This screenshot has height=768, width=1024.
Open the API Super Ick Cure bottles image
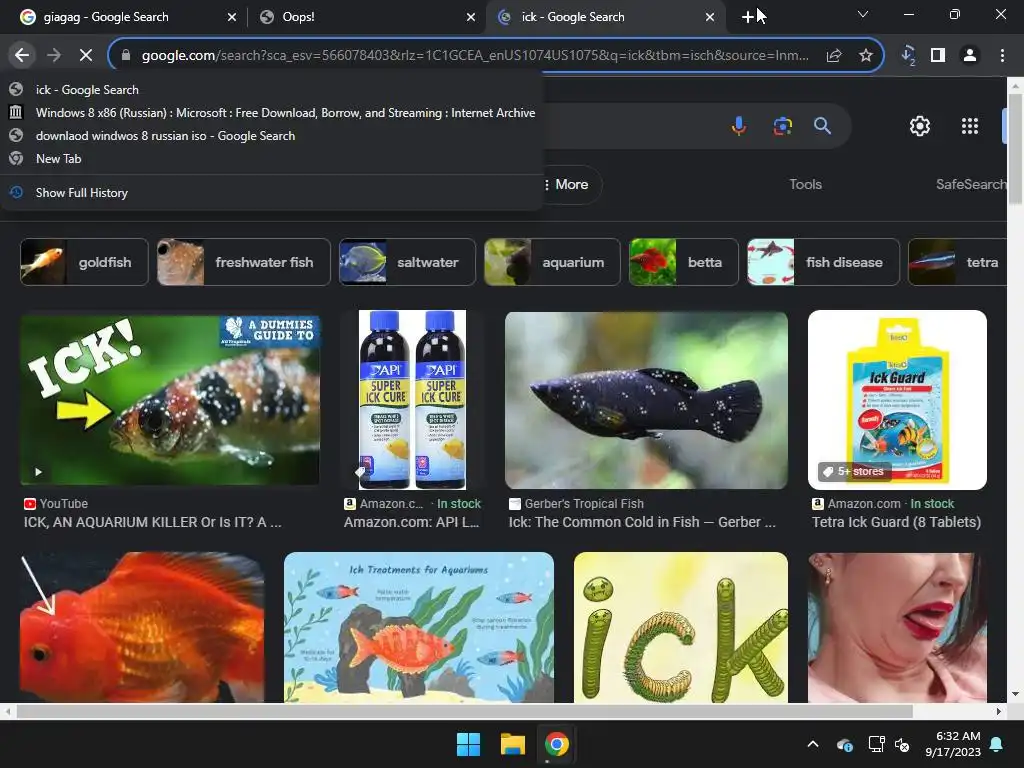point(412,400)
